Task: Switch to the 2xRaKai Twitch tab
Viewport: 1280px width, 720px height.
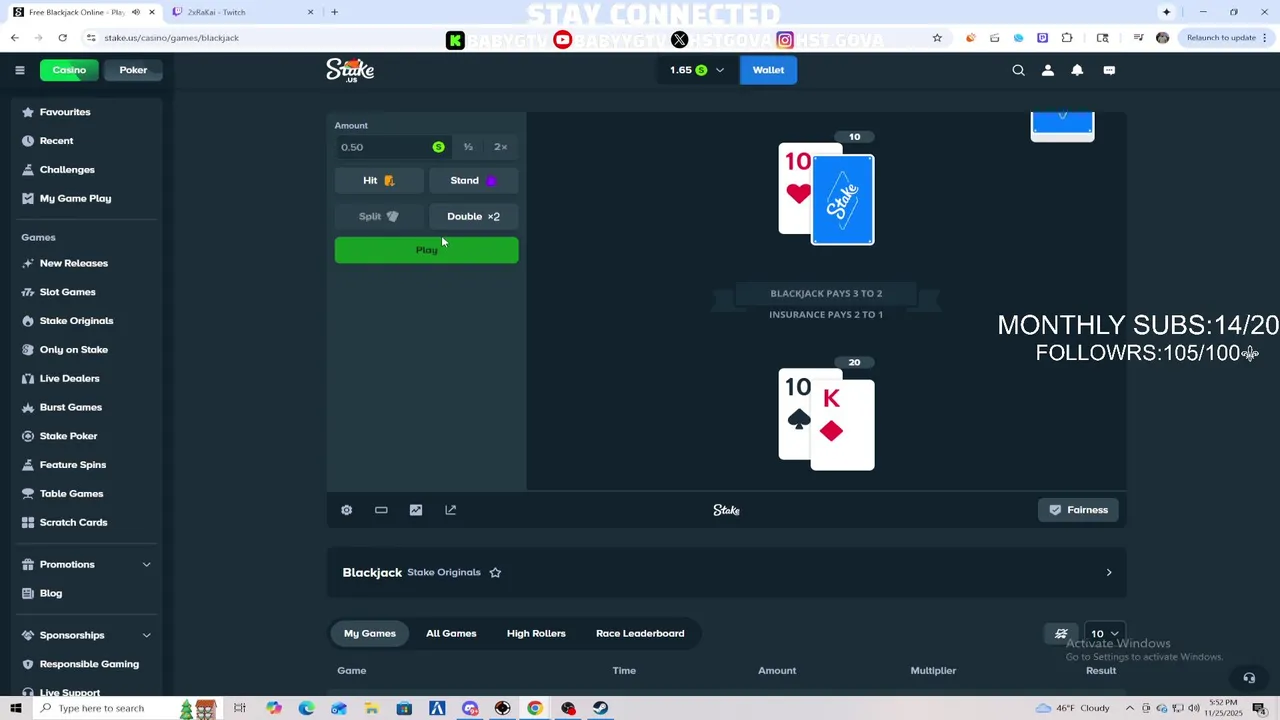Action: 240,12
